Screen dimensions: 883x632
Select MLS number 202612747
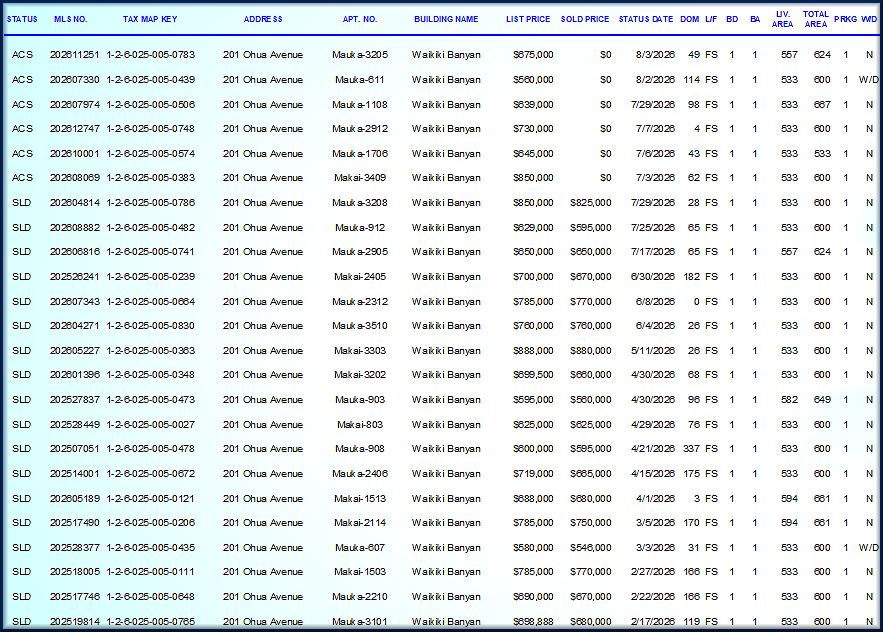74,128
